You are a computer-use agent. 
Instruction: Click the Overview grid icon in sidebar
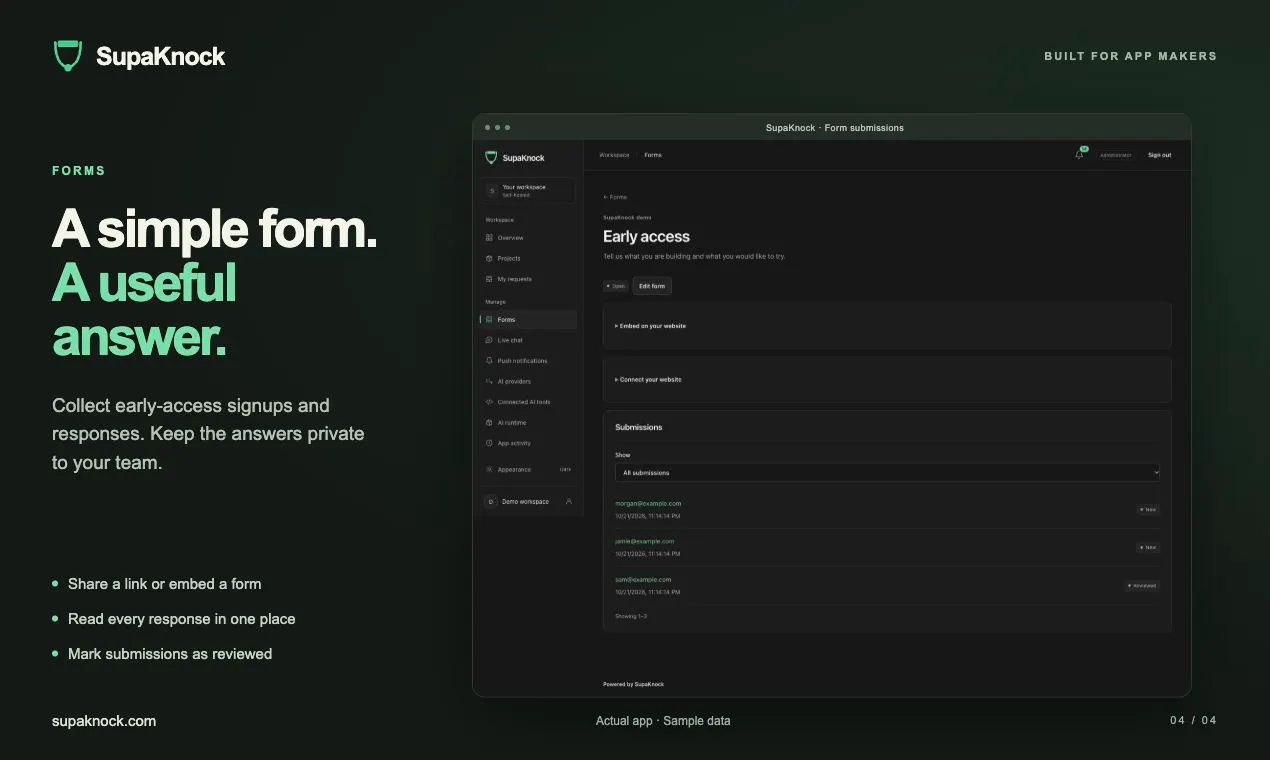489,238
